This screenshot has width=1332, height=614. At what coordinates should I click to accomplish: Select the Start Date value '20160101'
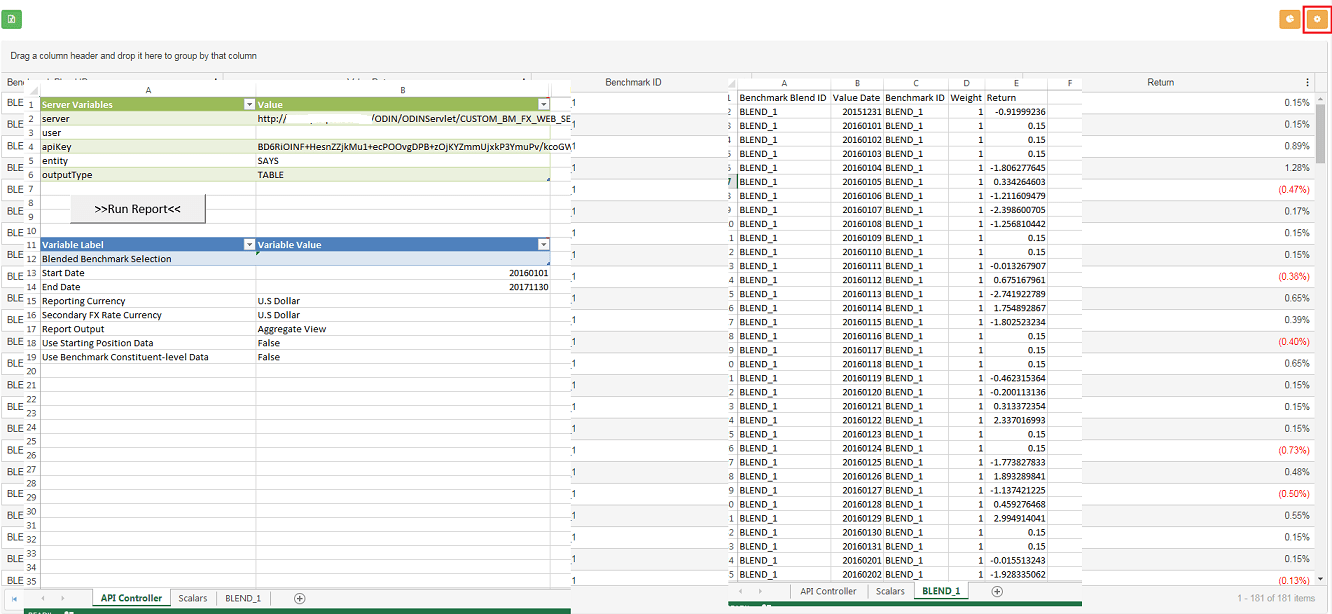coord(403,273)
